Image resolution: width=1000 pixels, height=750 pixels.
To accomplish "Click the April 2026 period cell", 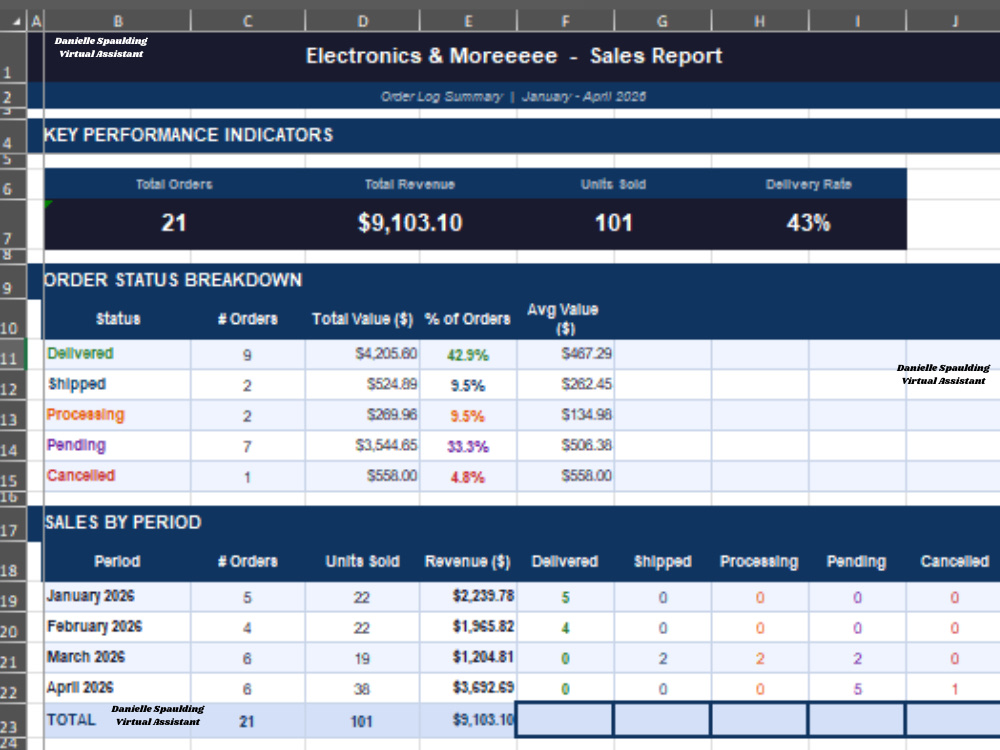I will pos(117,688).
